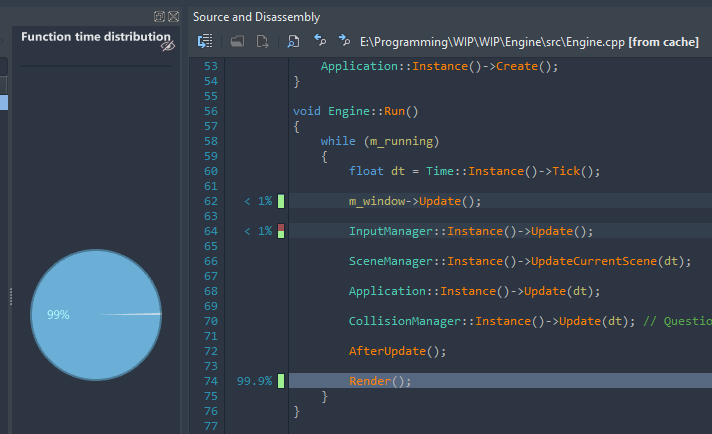Viewport: 712px width, 434px height.
Task: Go to previous search result arrow icon
Action: [320, 40]
